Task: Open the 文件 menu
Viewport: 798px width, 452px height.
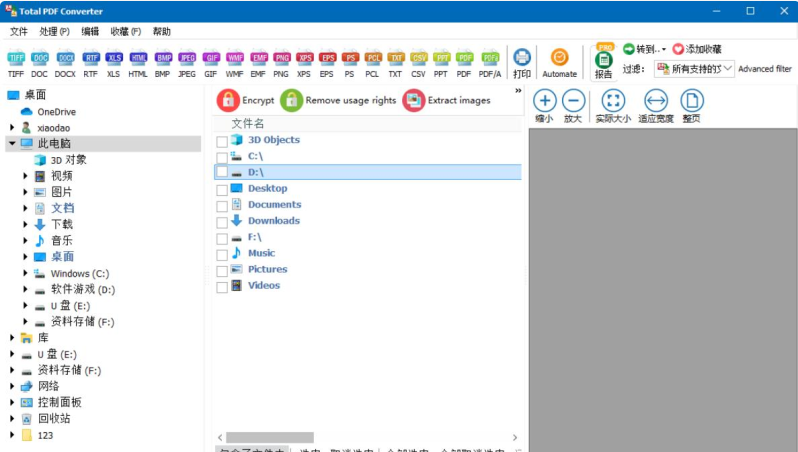Action: pos(19,32)
